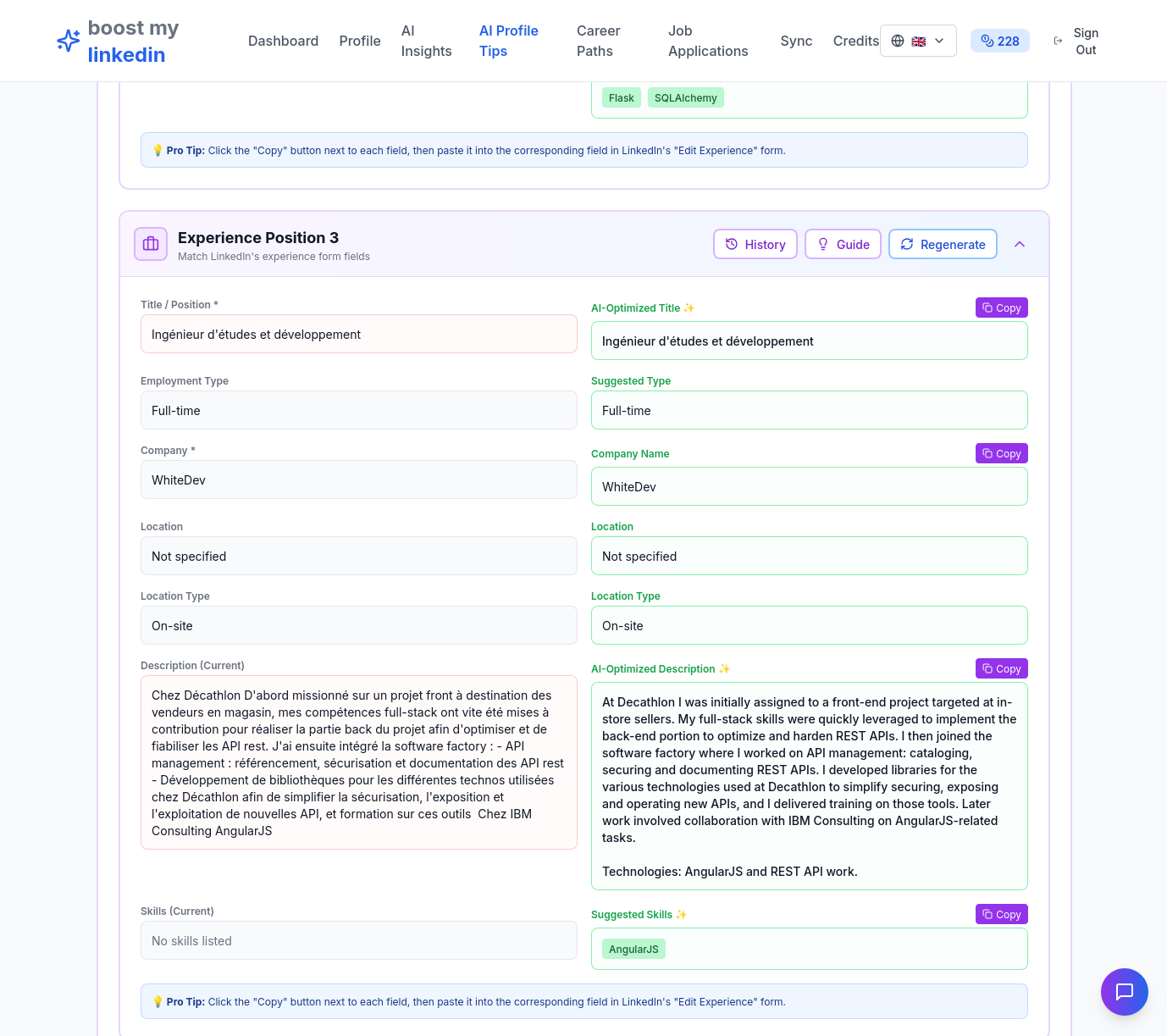Click the Title / Position input field
The height and width of the screenshot is (1036, 1167).
[358, 334]
